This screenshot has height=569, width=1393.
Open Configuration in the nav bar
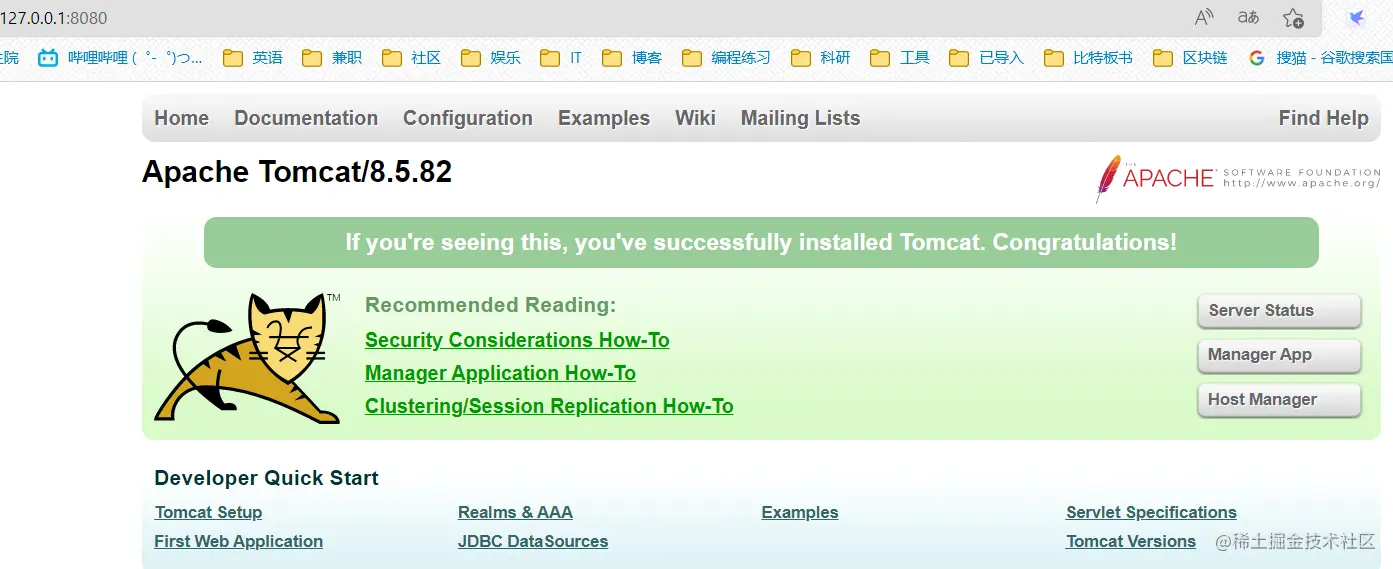pyautogui.click(x=468, y=118)
